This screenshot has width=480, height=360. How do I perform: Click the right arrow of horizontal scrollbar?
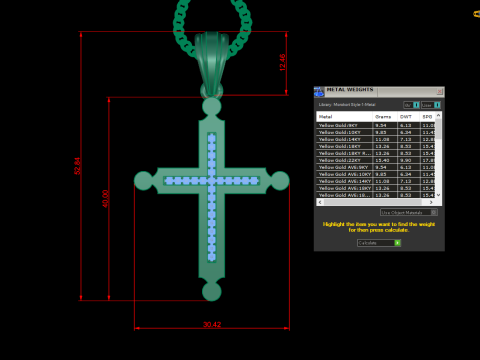431,202
